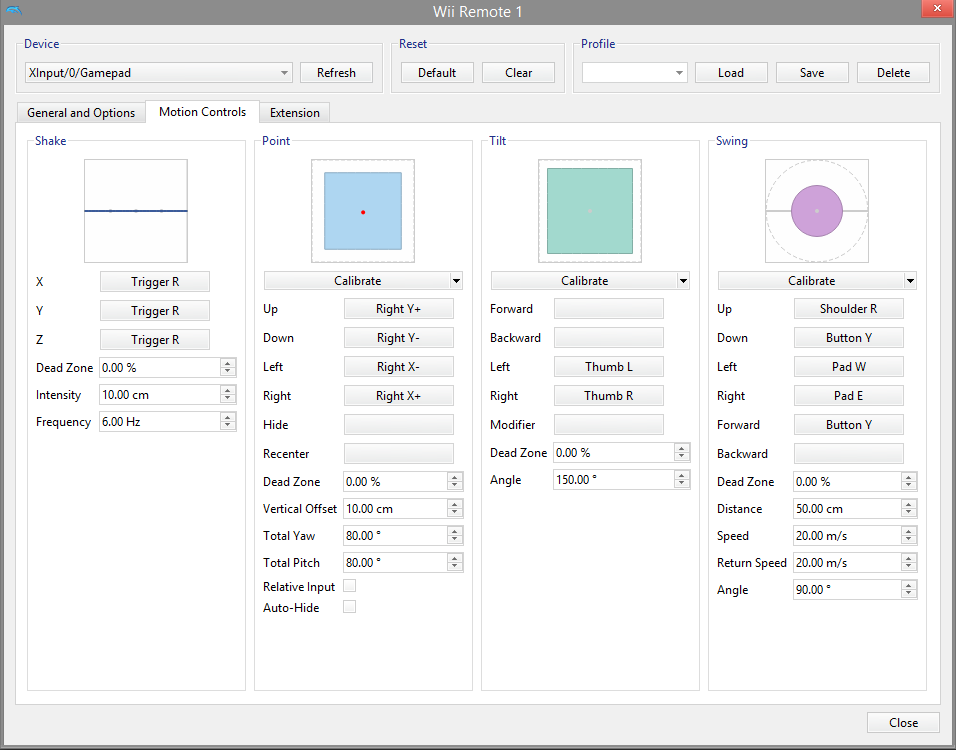The height and width of the screenshot is (750, 956).
Task: Click the Save profile button
Action: (x=812, y=73)
